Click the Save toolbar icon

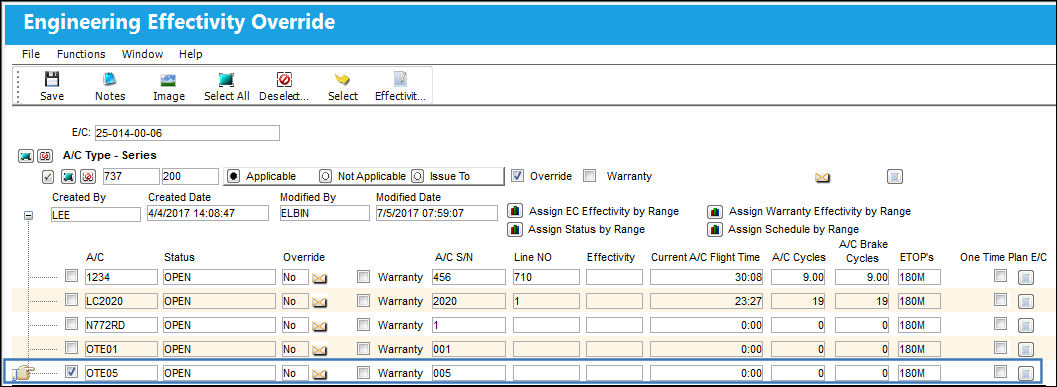point(52,80)
